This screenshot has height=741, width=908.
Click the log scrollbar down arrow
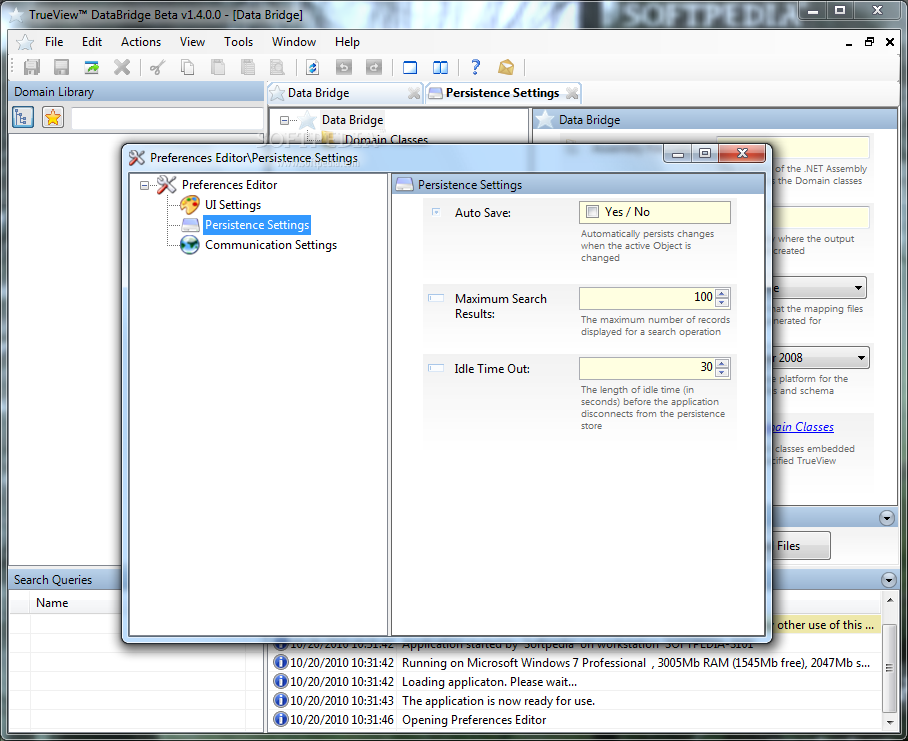tap(889, 722)
